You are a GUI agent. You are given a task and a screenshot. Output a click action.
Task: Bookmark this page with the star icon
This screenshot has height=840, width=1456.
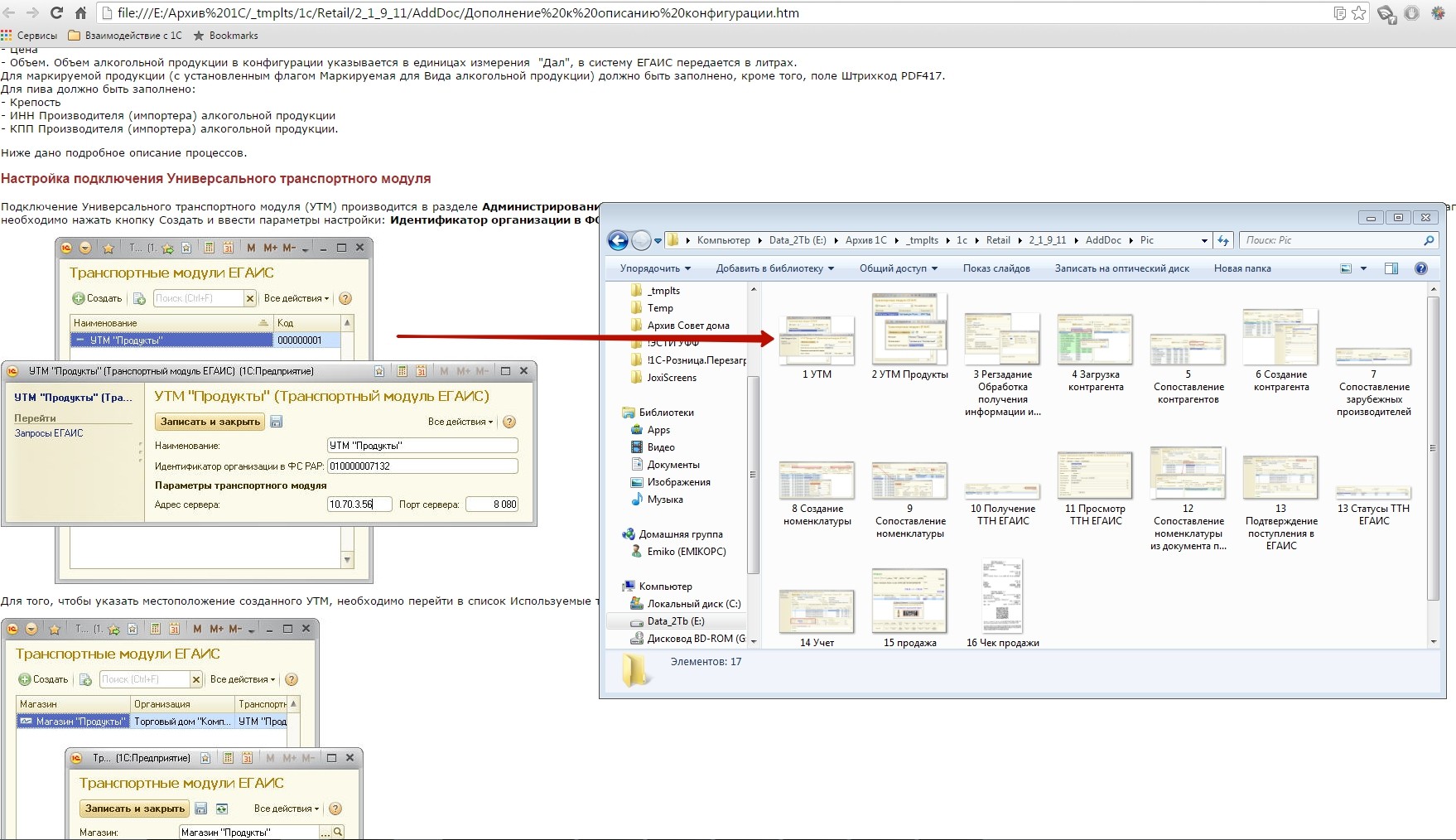pos(1358,12)
